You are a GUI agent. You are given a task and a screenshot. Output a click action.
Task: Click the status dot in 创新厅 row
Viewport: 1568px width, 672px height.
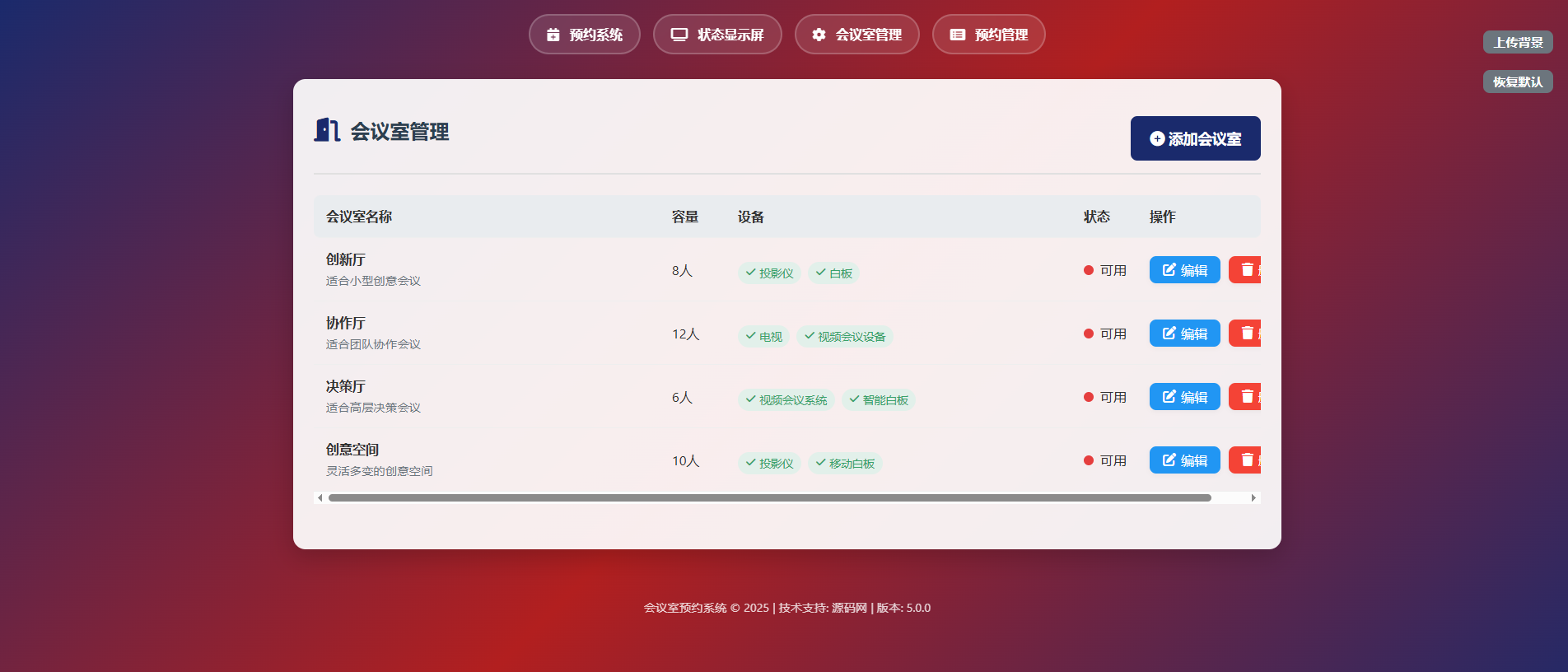1089,270
